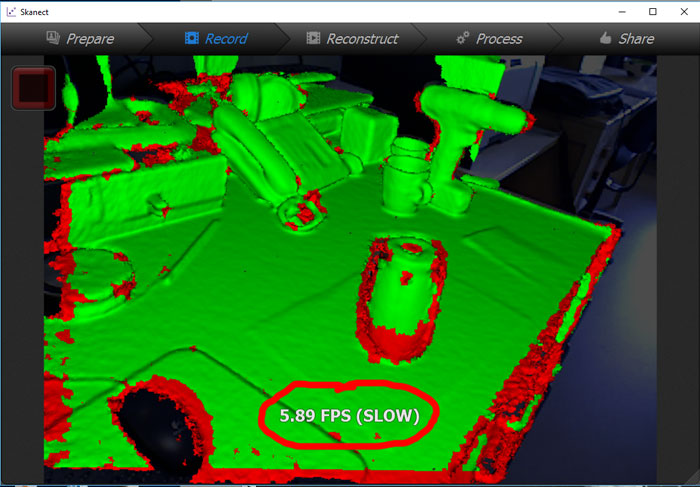Click the Record tab's film icon
This screenshot has height=487, width=700.
(192, 38)
